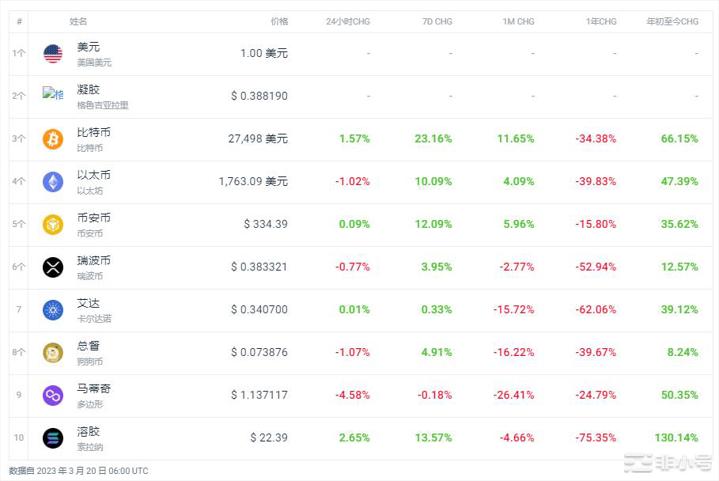Screen dimensions: 719x481
Task: Click the 格鲁吉亚拉里 subtitle text
Action: click(103, 105)
